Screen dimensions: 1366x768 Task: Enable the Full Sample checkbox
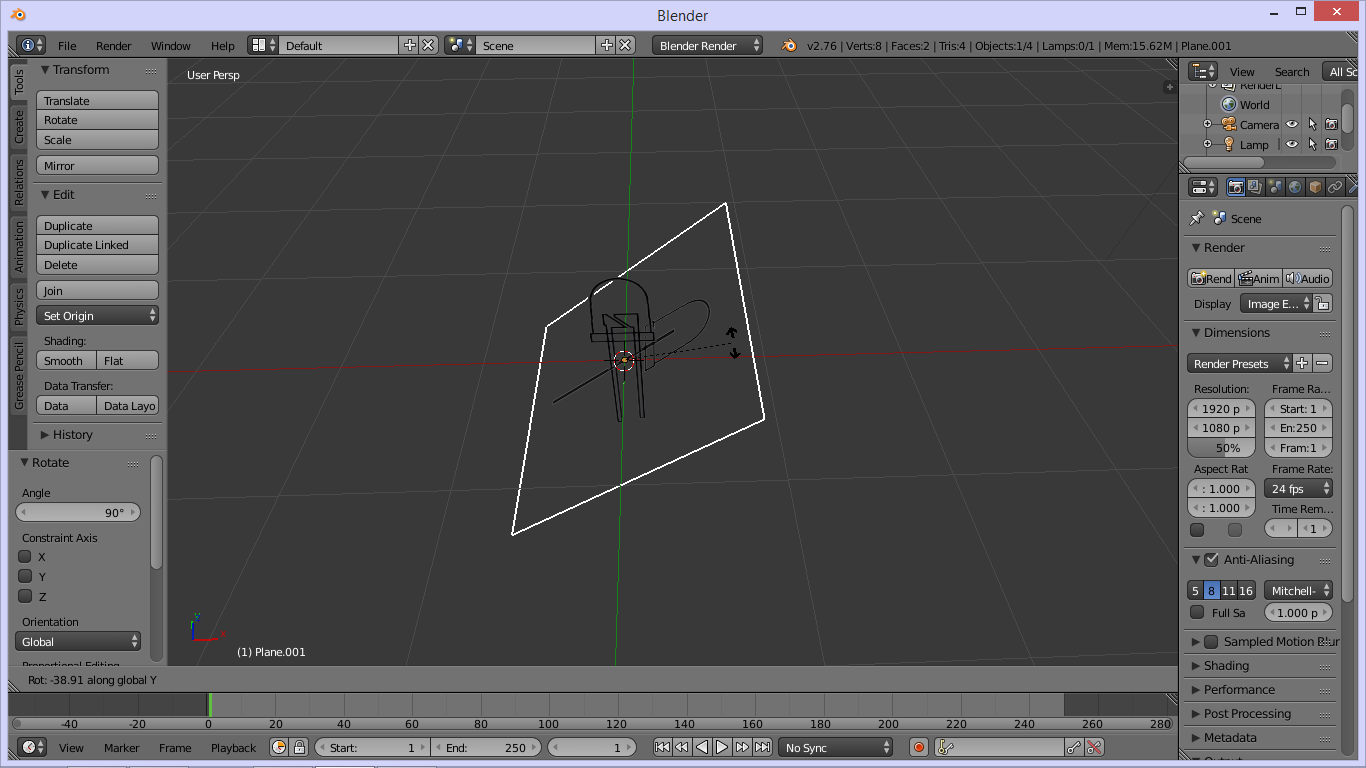tap(1197, 612)
